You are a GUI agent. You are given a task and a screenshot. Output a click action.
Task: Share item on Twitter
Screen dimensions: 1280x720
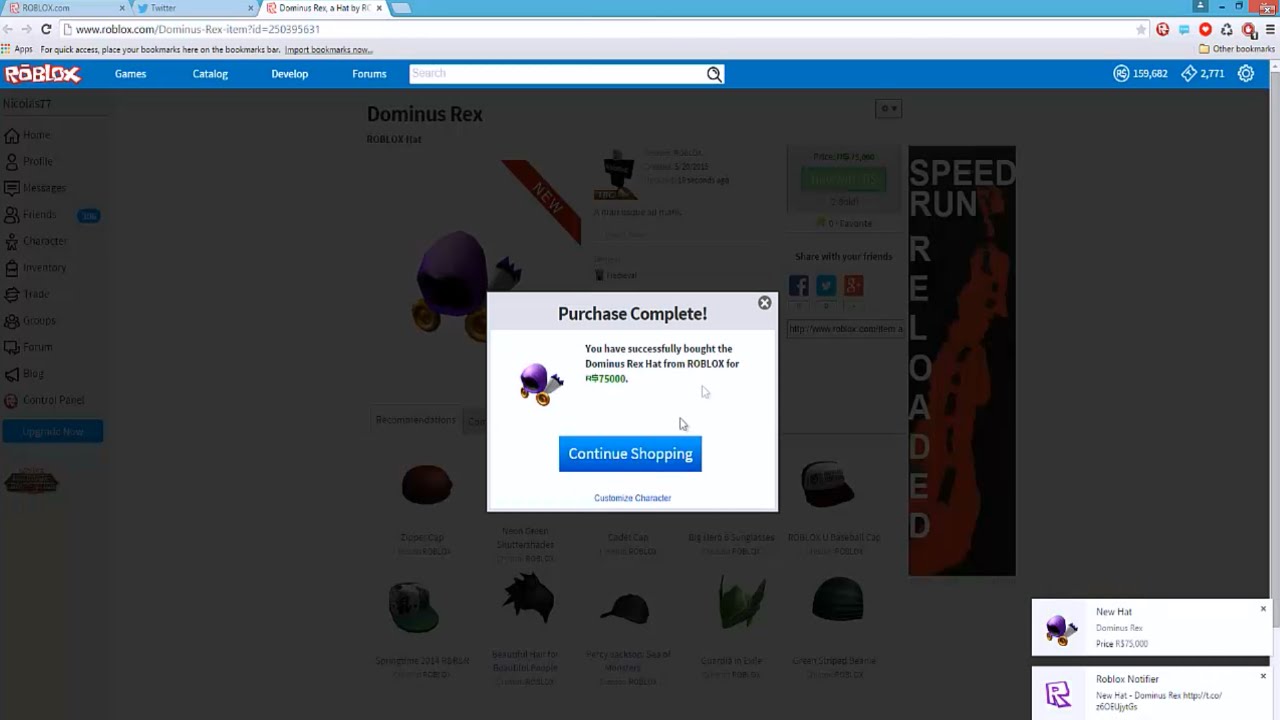point(826,286)
